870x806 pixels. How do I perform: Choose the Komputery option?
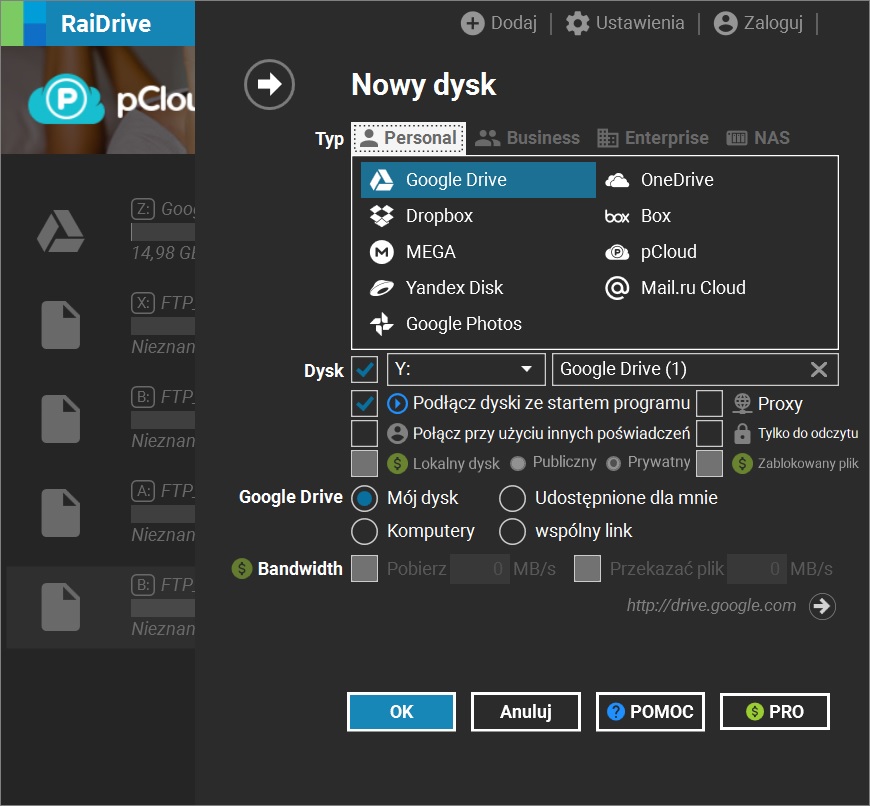pos(364,531)
